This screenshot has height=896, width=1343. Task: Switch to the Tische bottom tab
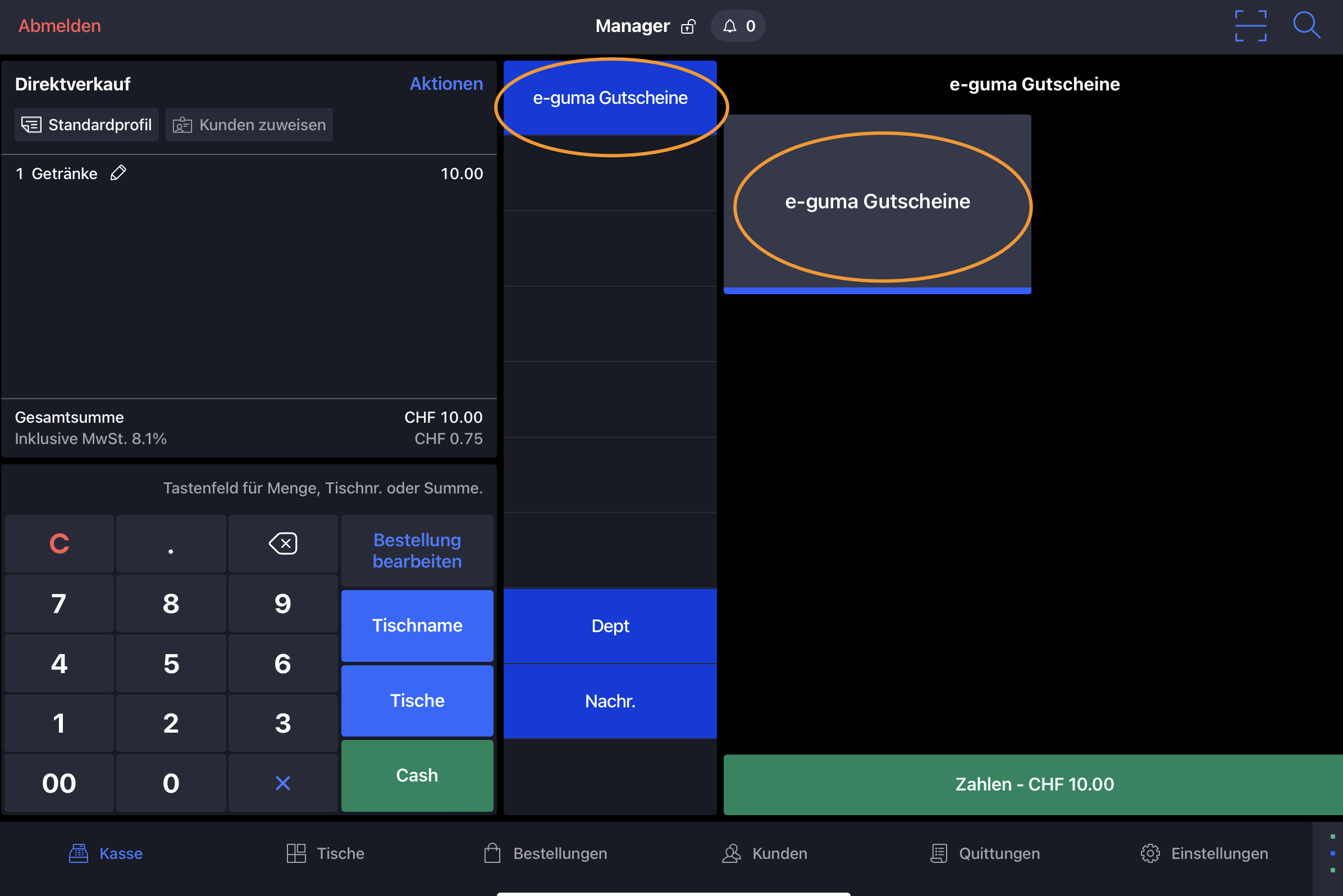click(x=325, y=853)
